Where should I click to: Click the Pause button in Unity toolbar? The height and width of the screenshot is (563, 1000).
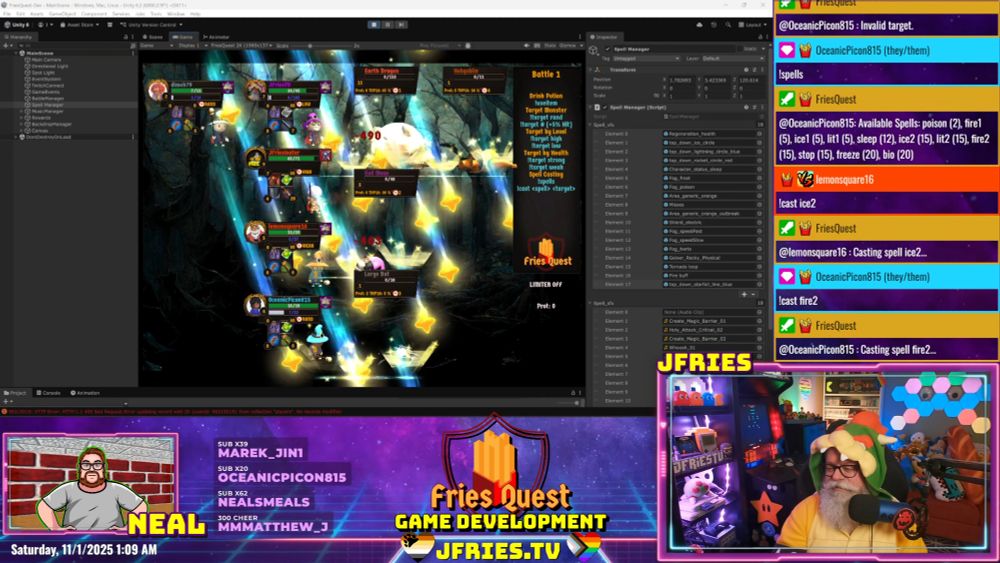(x=388, y=24)
